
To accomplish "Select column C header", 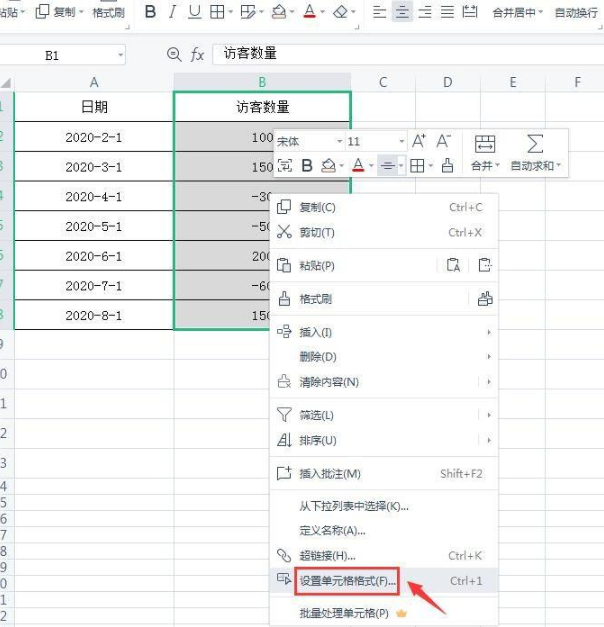I will pyautogui.click(x=383, y=82).
